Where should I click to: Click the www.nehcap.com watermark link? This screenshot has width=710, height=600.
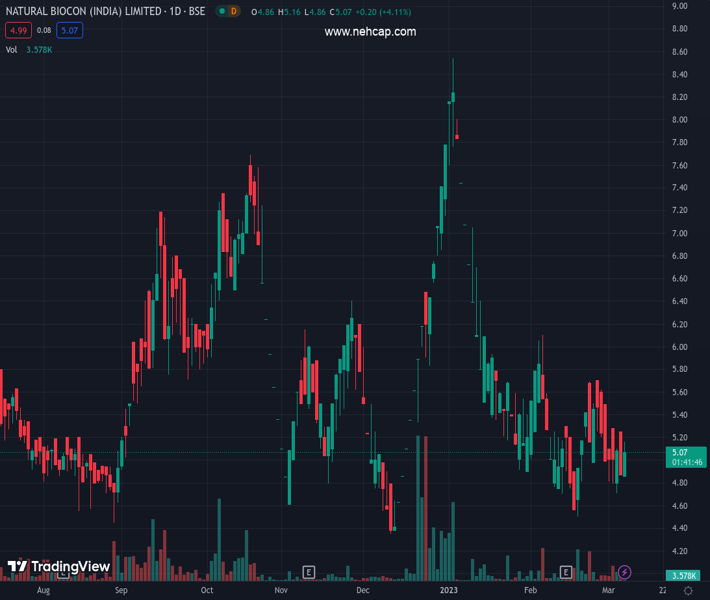pos(370,32)
